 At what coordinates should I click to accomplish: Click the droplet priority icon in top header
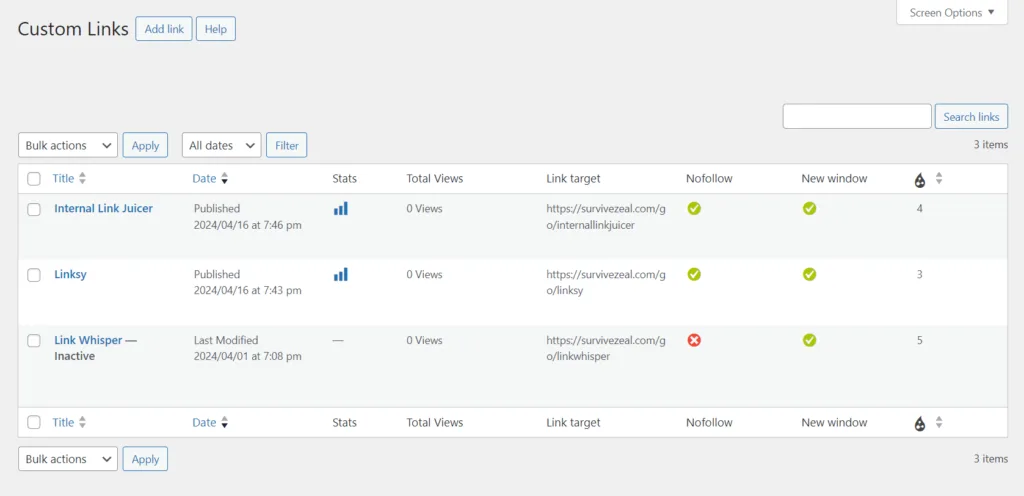[920, 179]
